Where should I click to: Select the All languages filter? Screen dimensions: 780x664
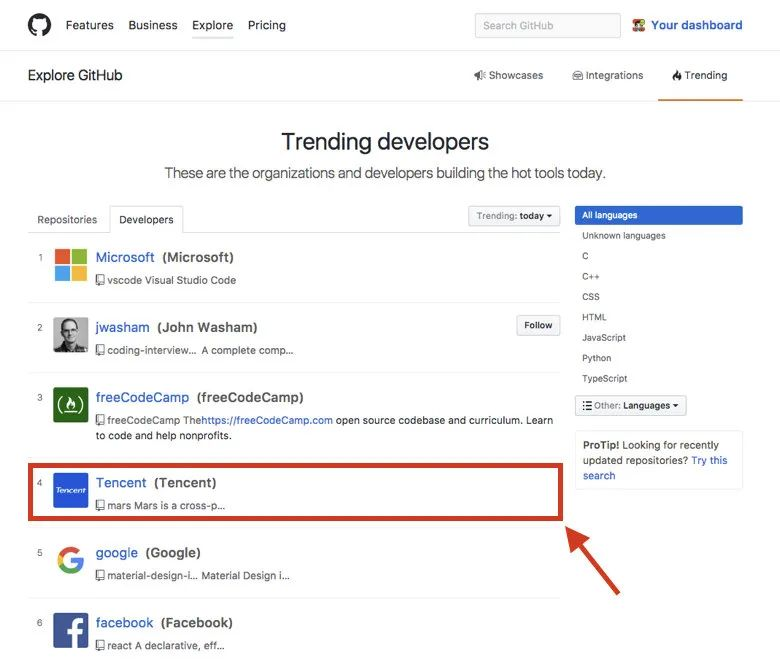tap(658, 215)
